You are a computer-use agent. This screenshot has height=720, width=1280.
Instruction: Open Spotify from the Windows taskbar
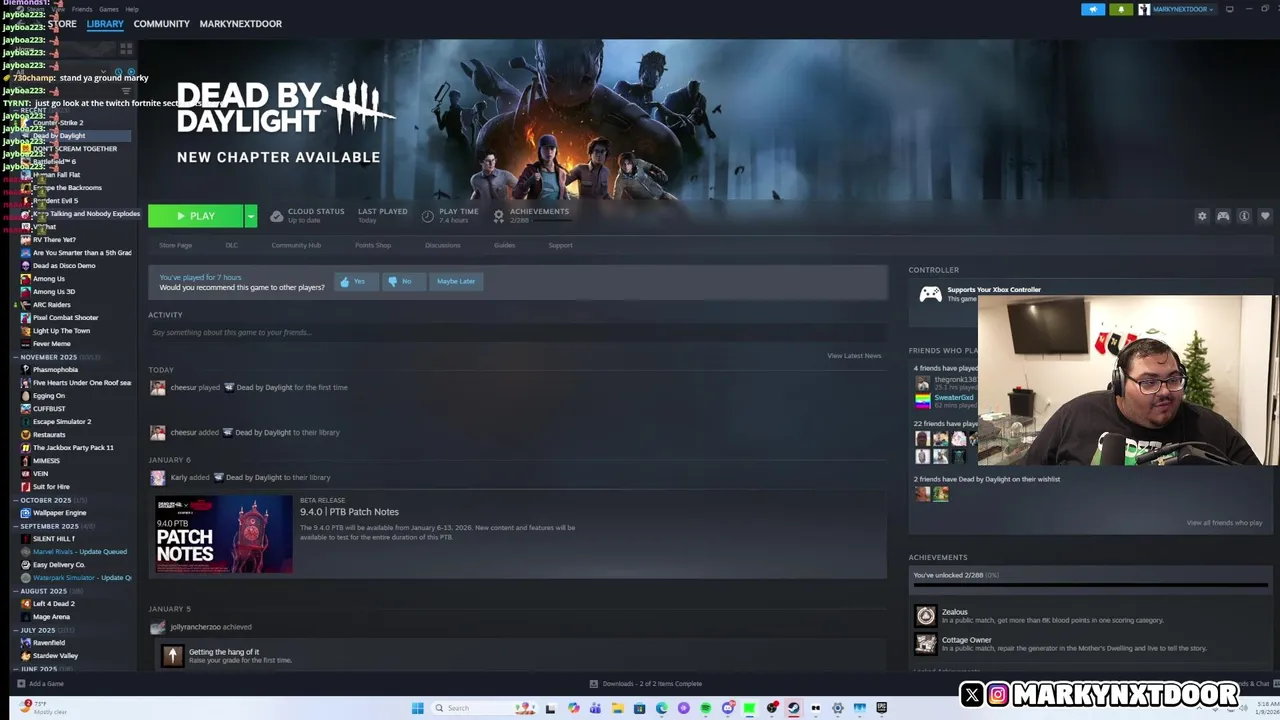tap(705, 708)
